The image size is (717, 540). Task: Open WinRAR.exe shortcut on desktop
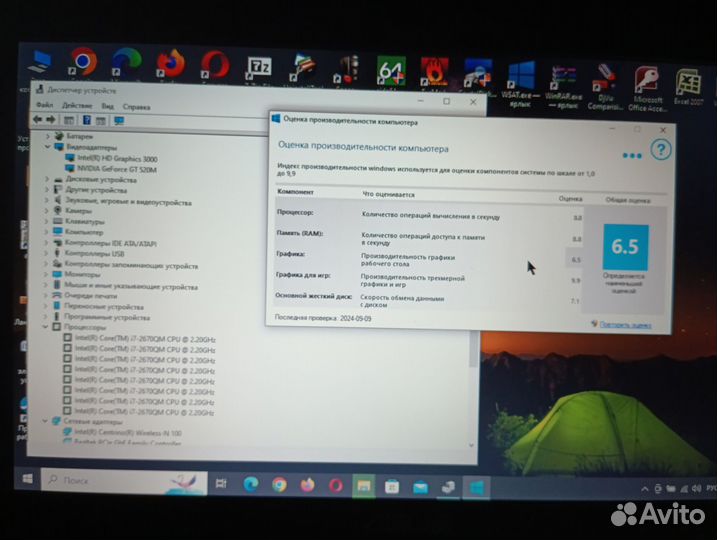(564, 87)
